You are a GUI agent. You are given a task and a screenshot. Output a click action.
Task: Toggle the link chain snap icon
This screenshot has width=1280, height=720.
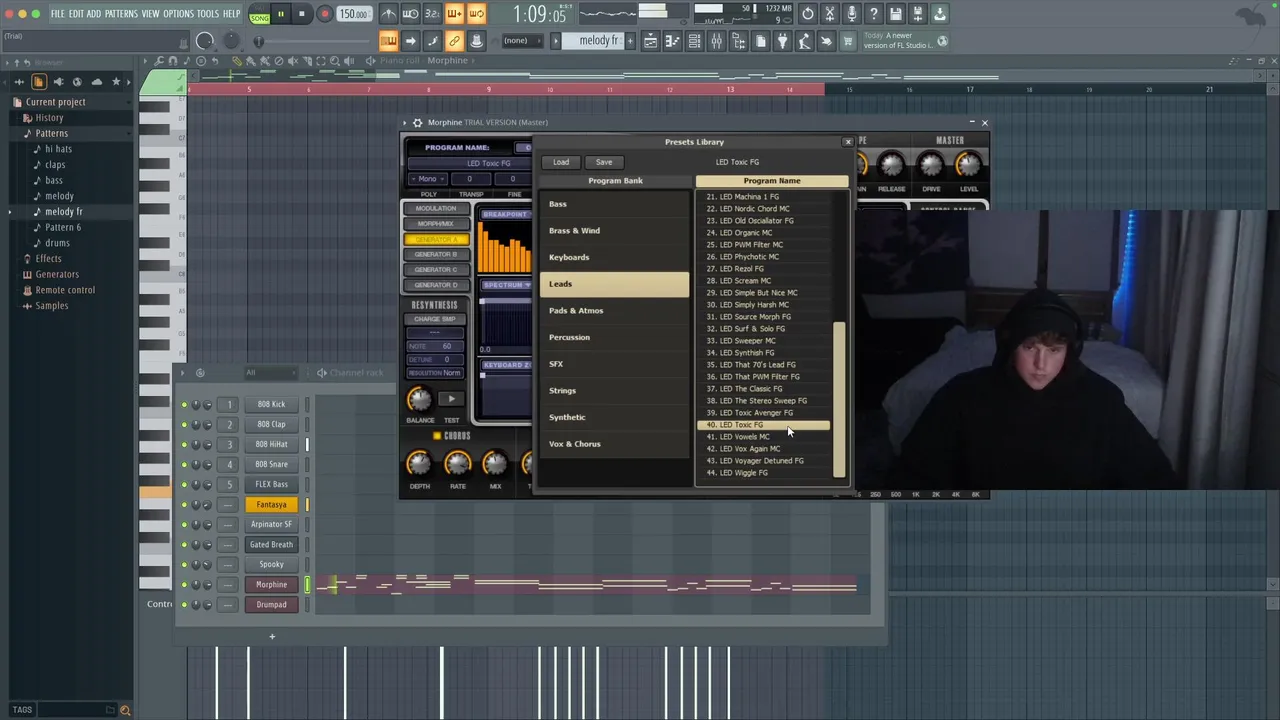coord(454,41)
